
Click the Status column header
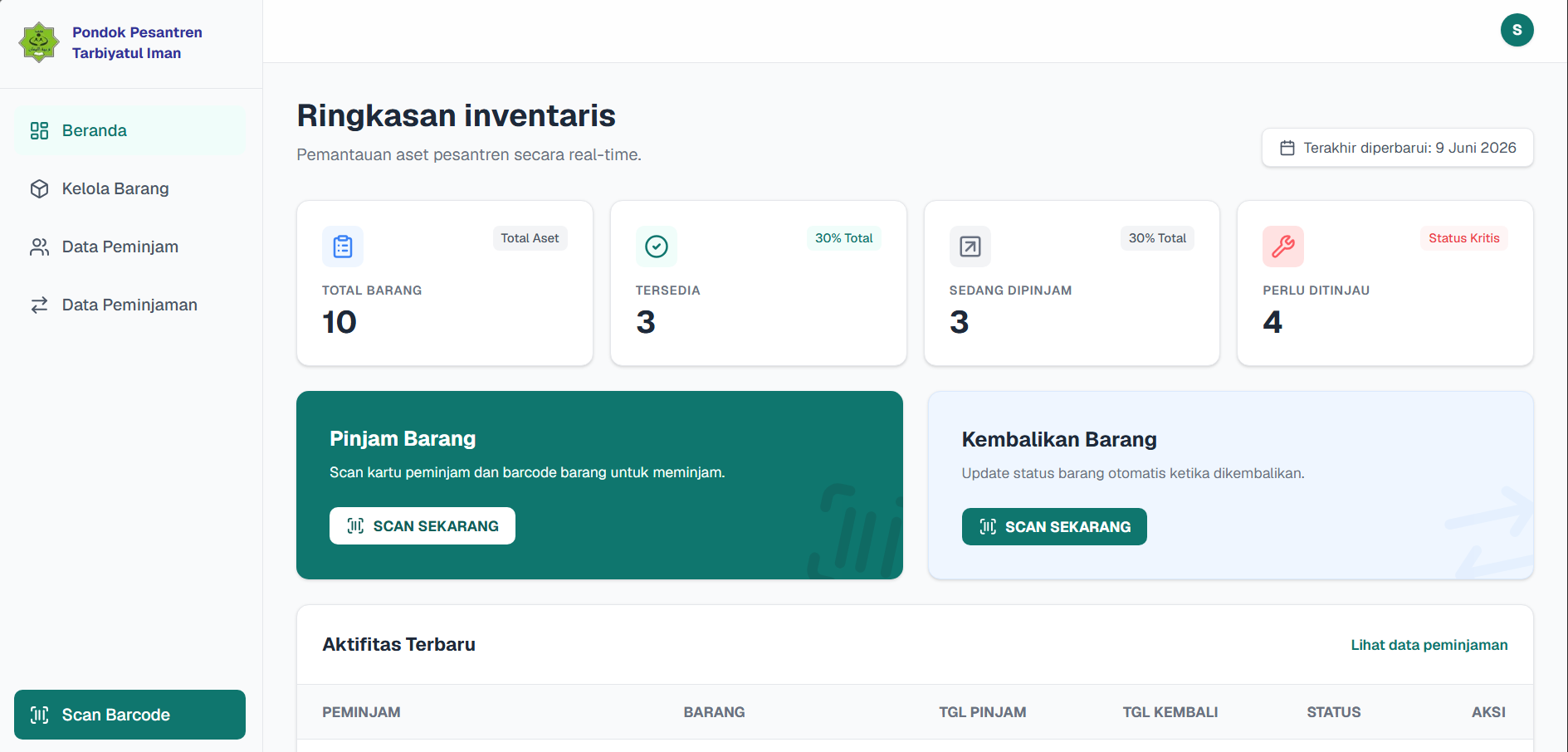(x=1333, y=712)
